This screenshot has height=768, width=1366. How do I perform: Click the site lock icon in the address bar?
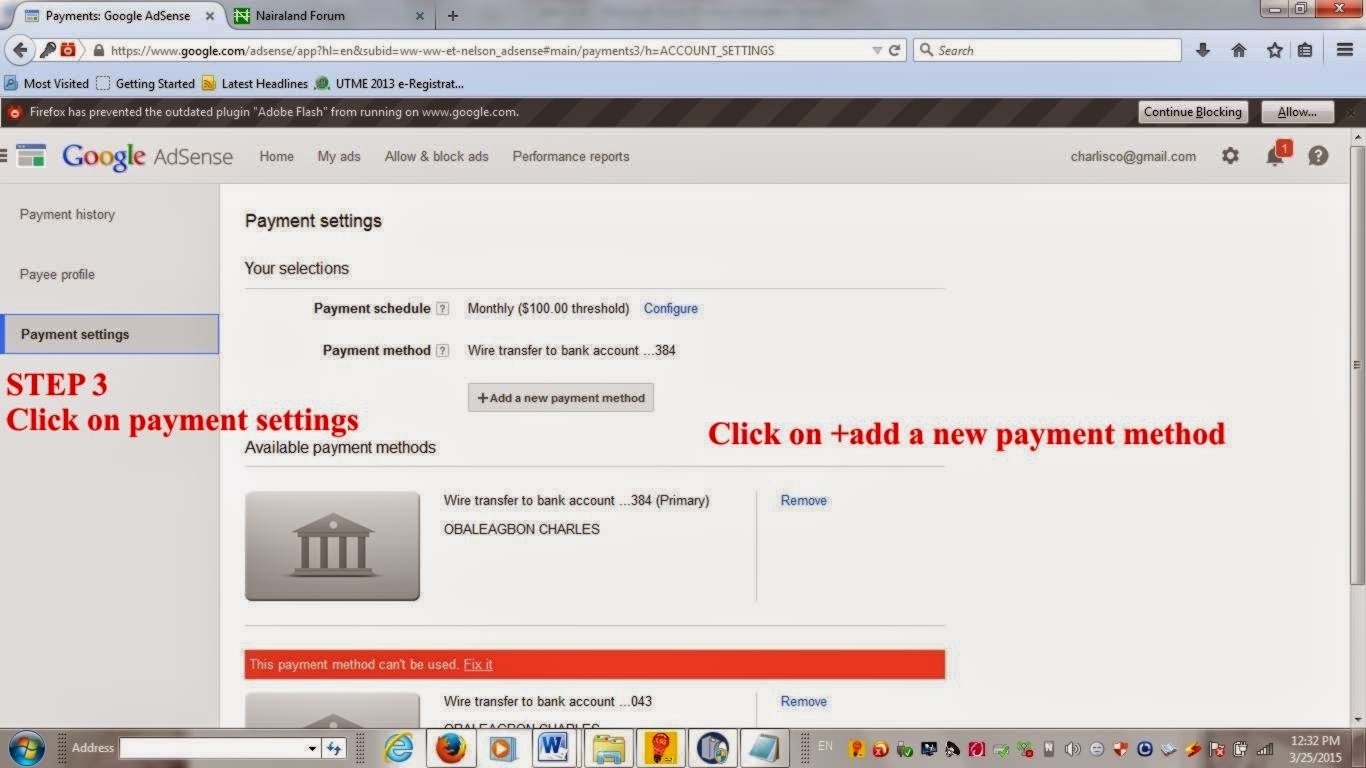(97, 50)
